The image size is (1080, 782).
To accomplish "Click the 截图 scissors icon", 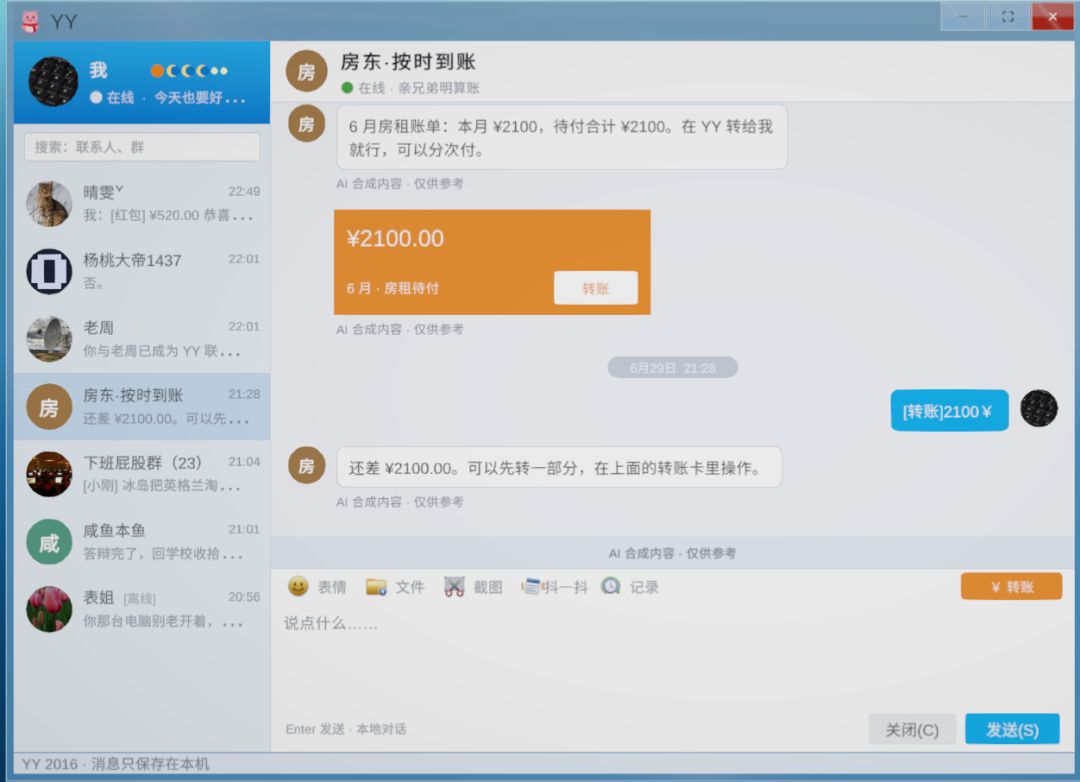I will [x=454, y=586].
